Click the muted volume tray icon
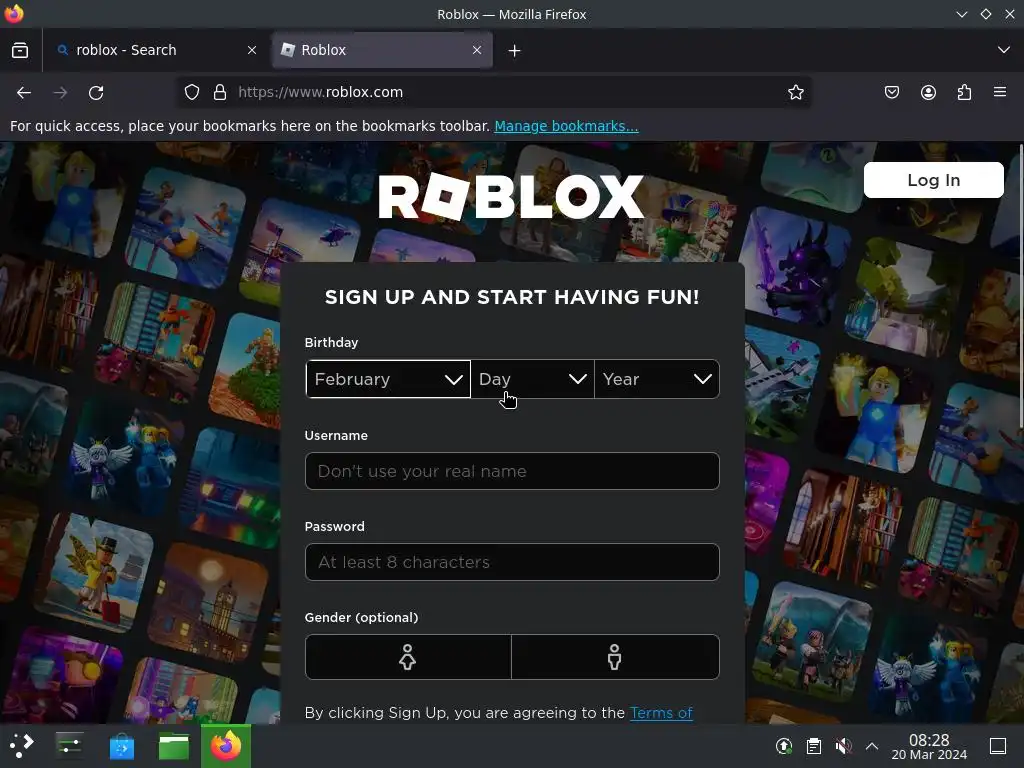This screenshot has height=768, width=1024. coord(843,746)
